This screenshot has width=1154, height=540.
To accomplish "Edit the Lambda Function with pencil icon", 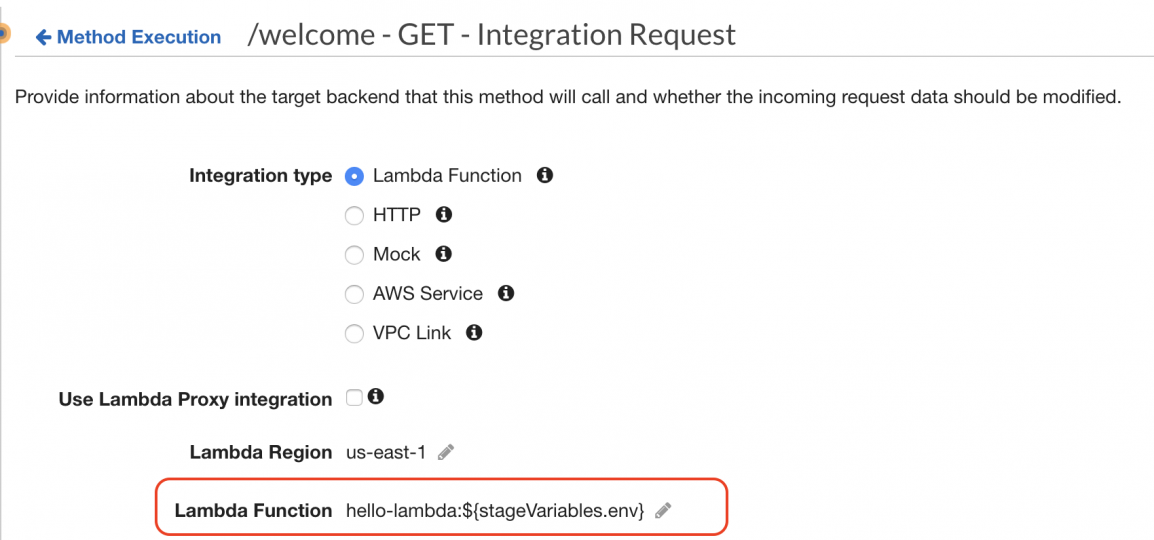I will coord(662,511).
